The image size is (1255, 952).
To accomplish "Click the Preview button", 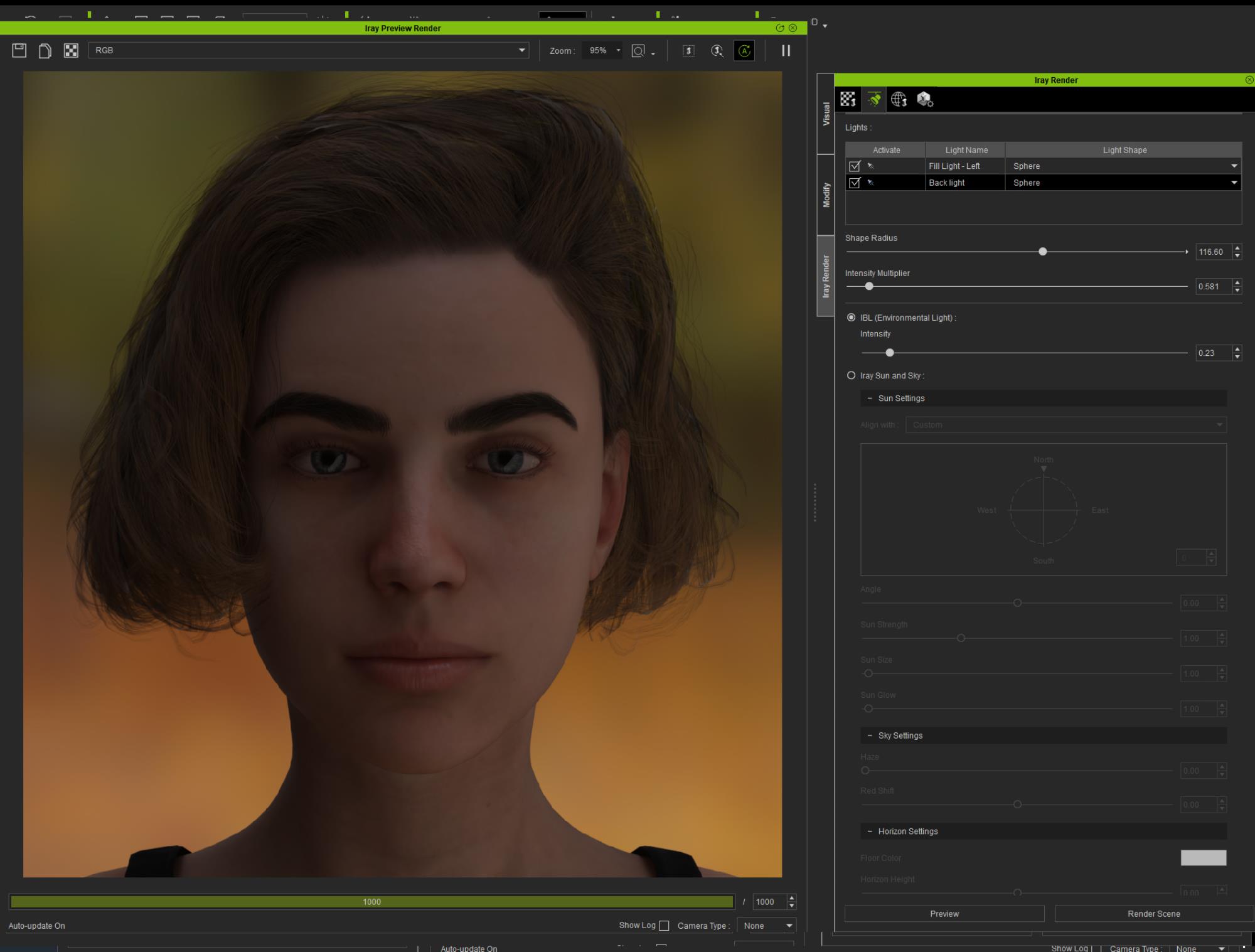I will [944, 914].
